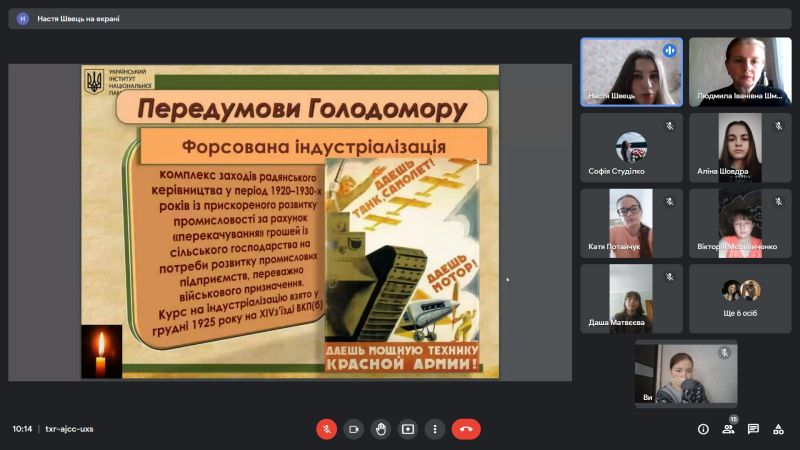
Task: Open the meeting details info icon
Action: click(x=703, y=429)
